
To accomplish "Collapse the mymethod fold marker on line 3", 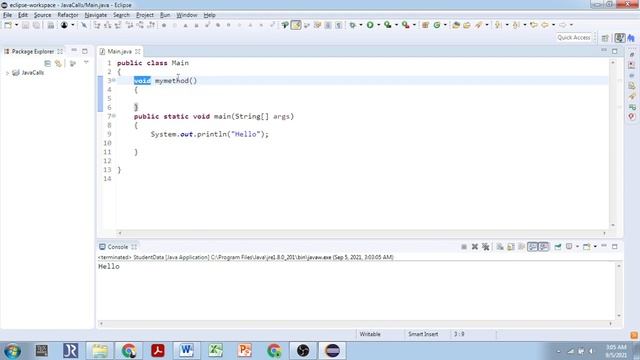I will 114,80.
